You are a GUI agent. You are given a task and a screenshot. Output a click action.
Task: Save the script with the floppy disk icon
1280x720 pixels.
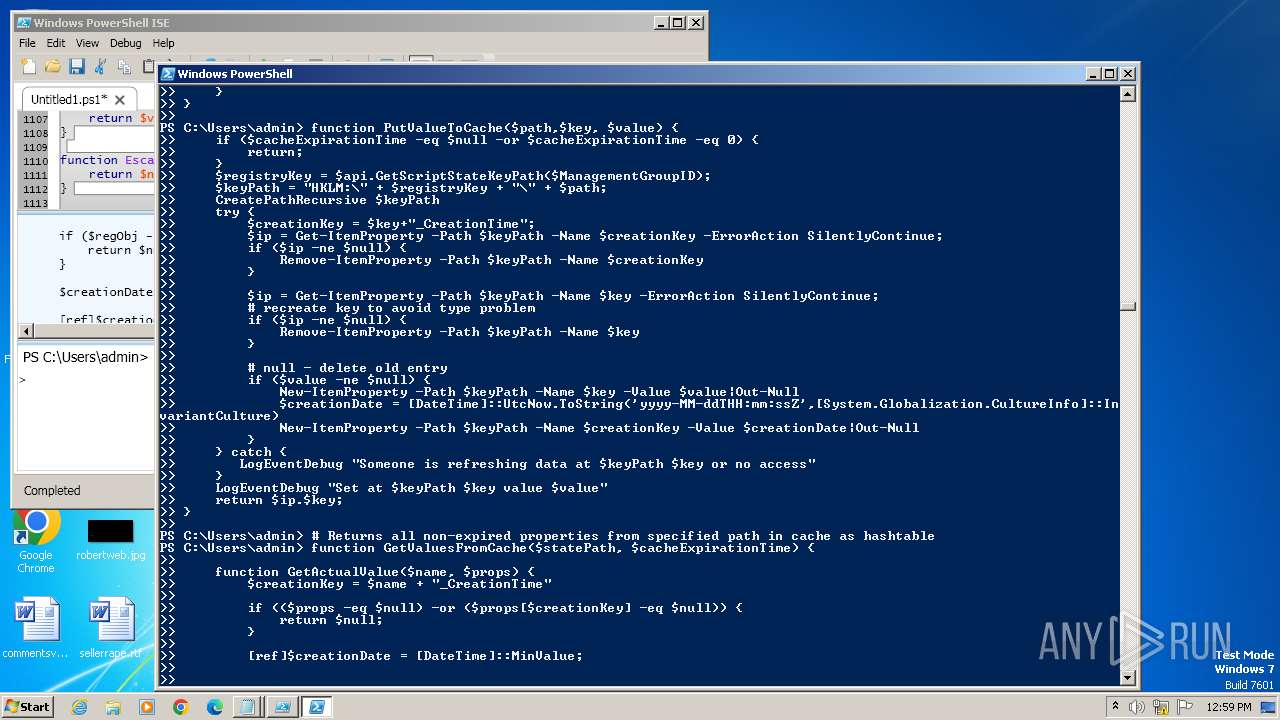(76, 66)
